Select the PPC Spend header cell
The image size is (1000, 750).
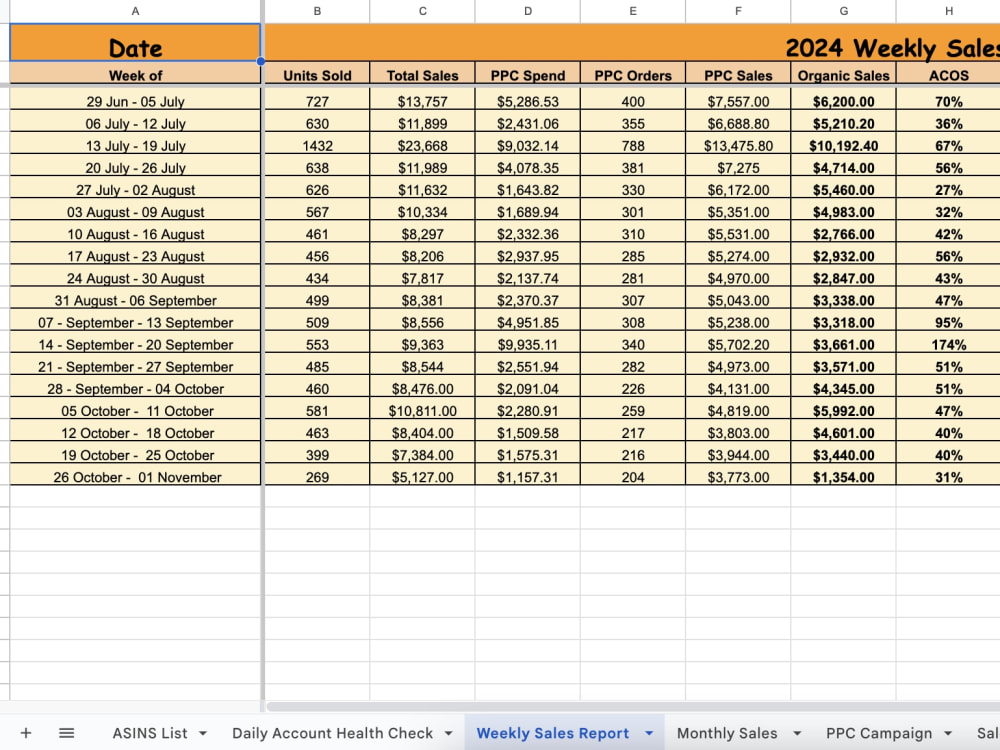[527, 75]
